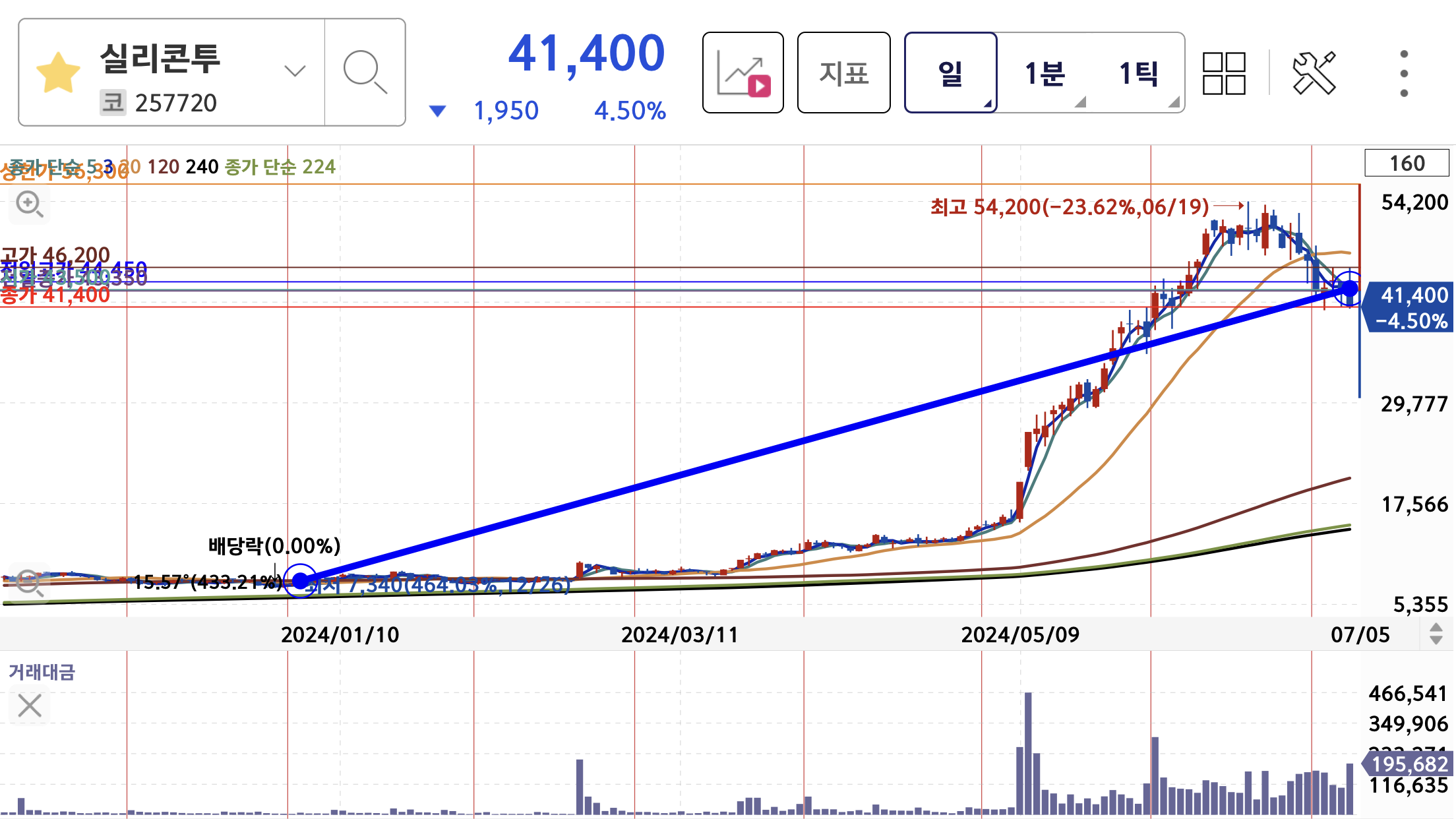Close the 거래대금 panel with X
The image size is (1456, 819).
coord(30,706)
